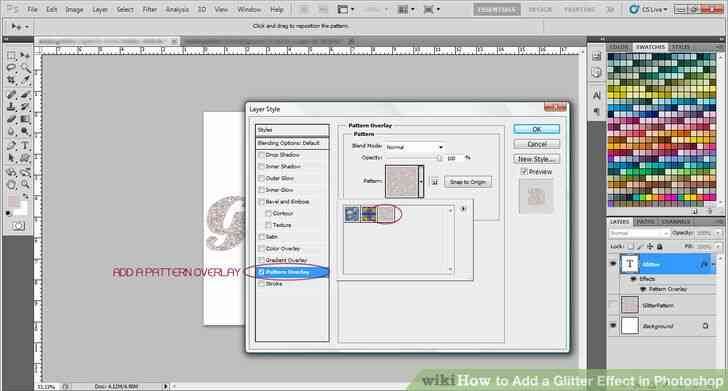The height and width of the screenshot is (391, 728).
Task: Switch to the Channels tab
Action: 676,222
